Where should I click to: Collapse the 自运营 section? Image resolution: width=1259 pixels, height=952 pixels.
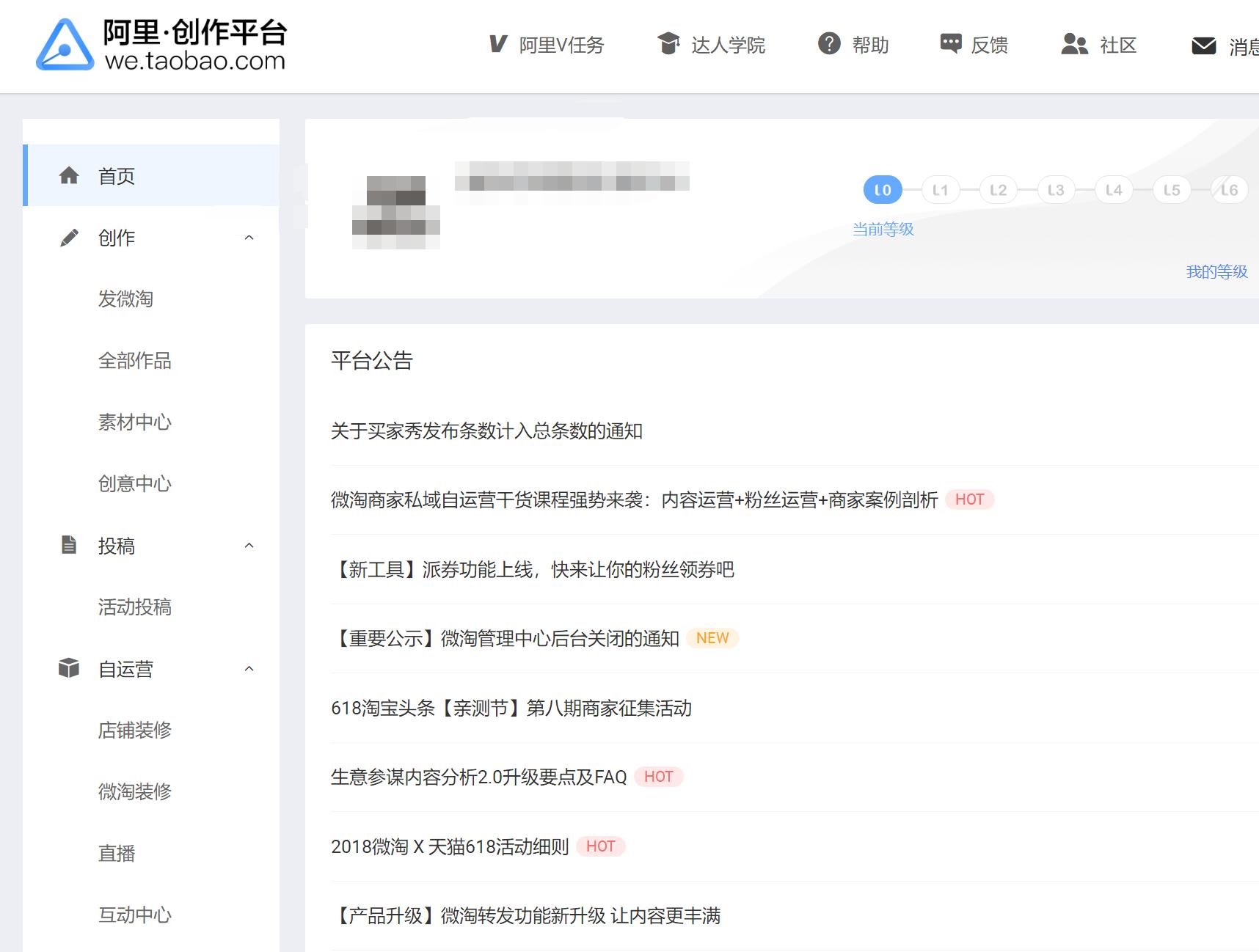tap(249, 669)
